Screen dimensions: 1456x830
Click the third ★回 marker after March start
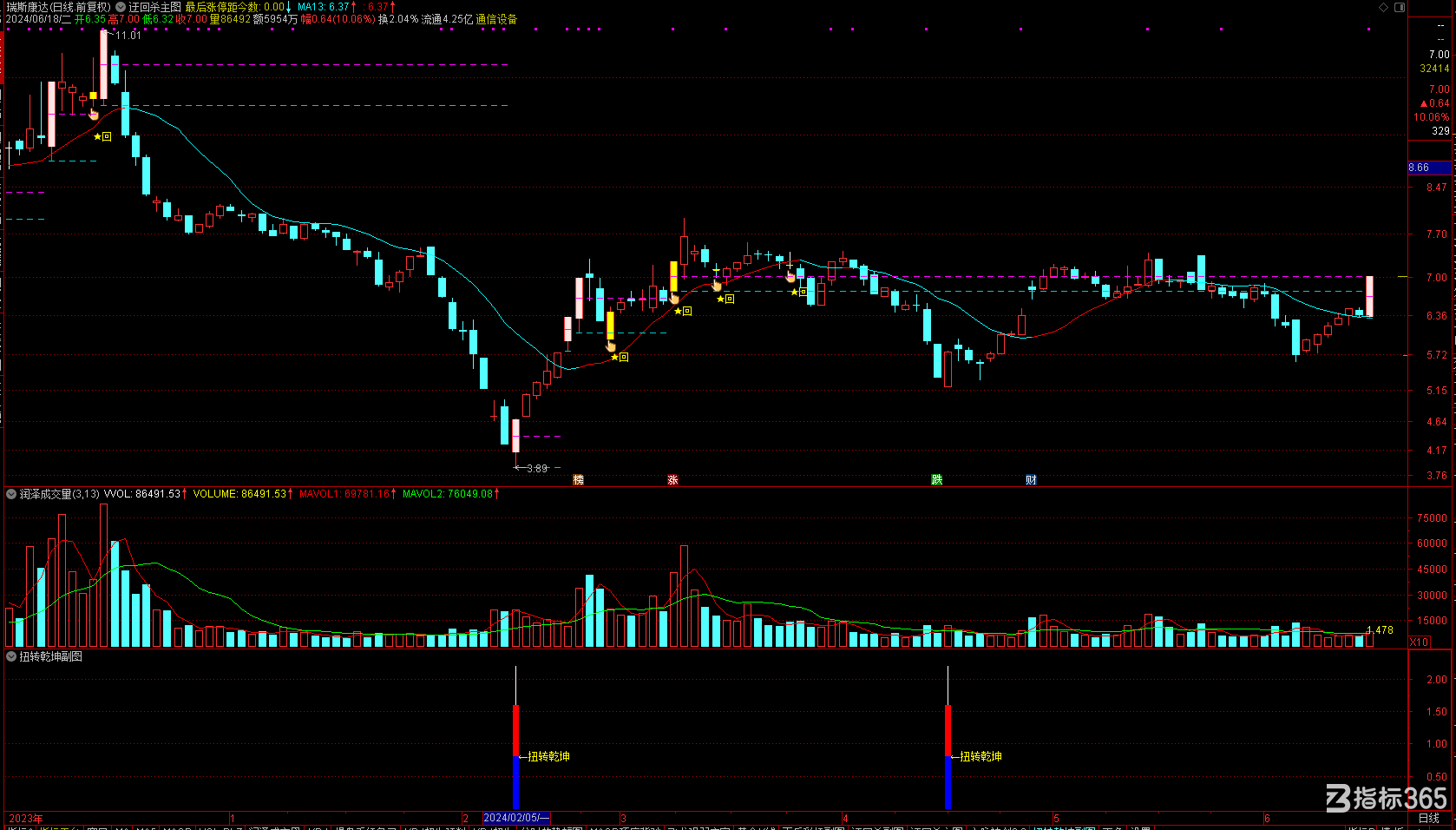pos(725,299)
